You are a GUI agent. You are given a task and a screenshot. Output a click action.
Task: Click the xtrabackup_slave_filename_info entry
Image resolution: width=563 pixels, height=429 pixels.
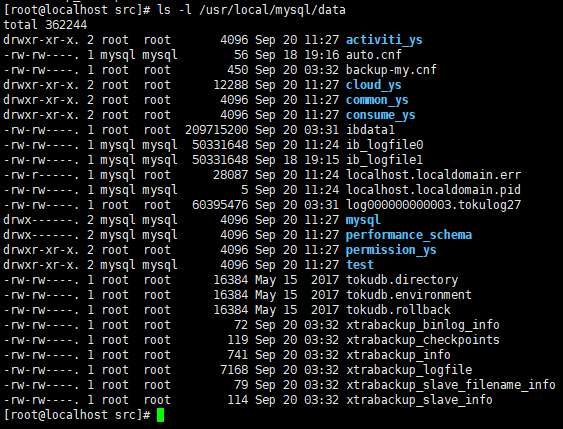click(x=451, y=385)
